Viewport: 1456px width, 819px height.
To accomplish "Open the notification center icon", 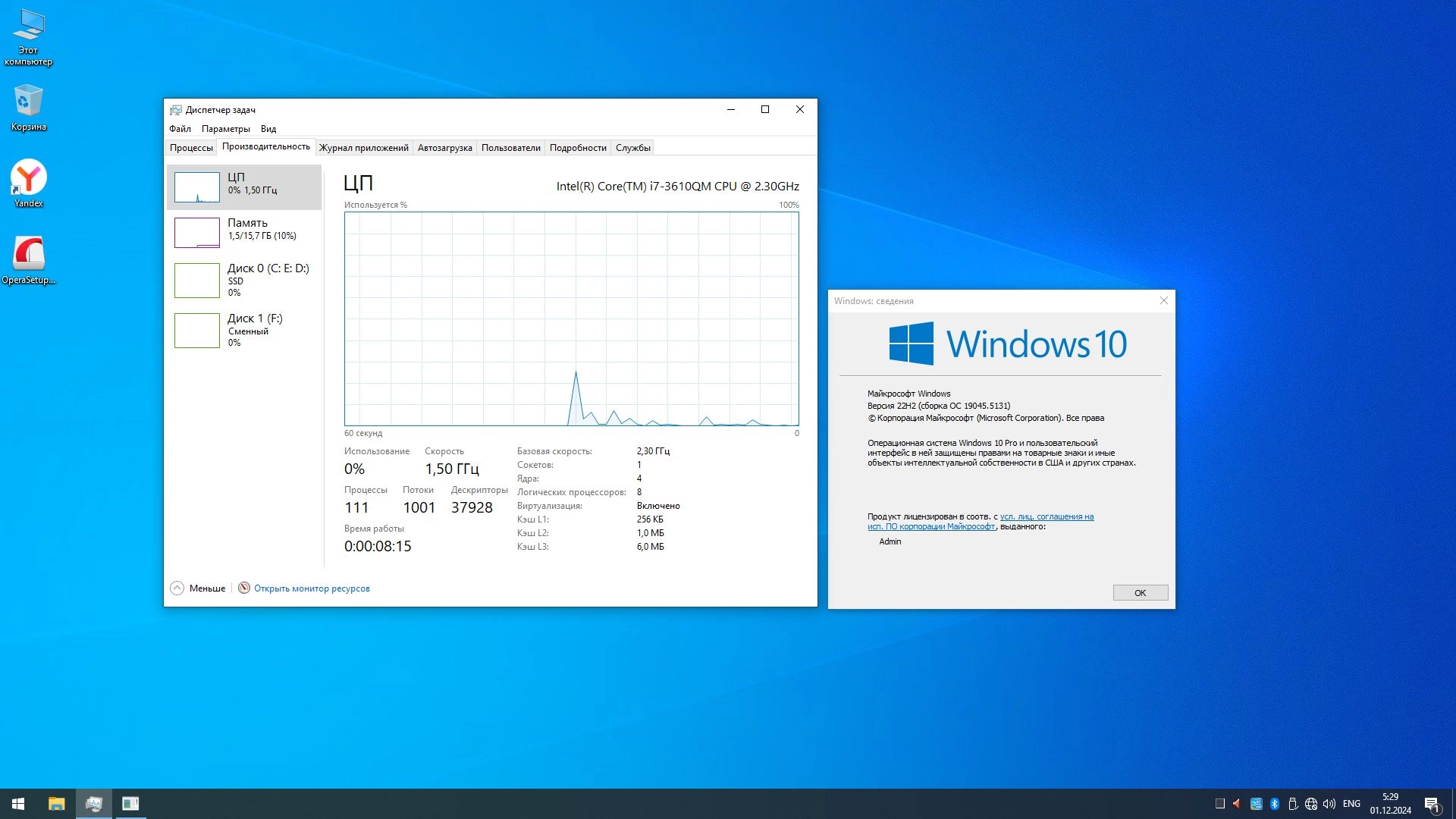I will point(1432,804).
